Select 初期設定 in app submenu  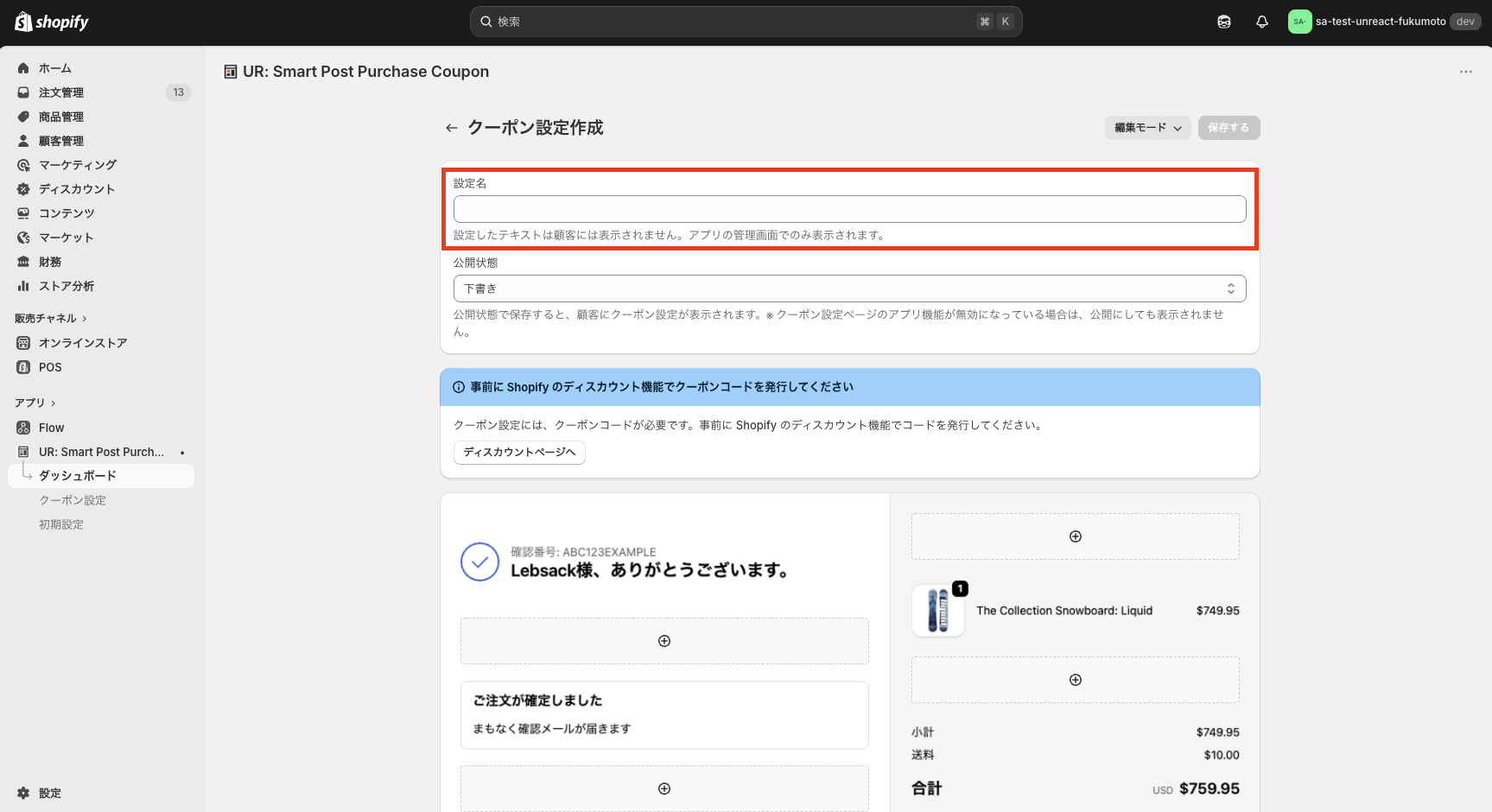[61, 524]
